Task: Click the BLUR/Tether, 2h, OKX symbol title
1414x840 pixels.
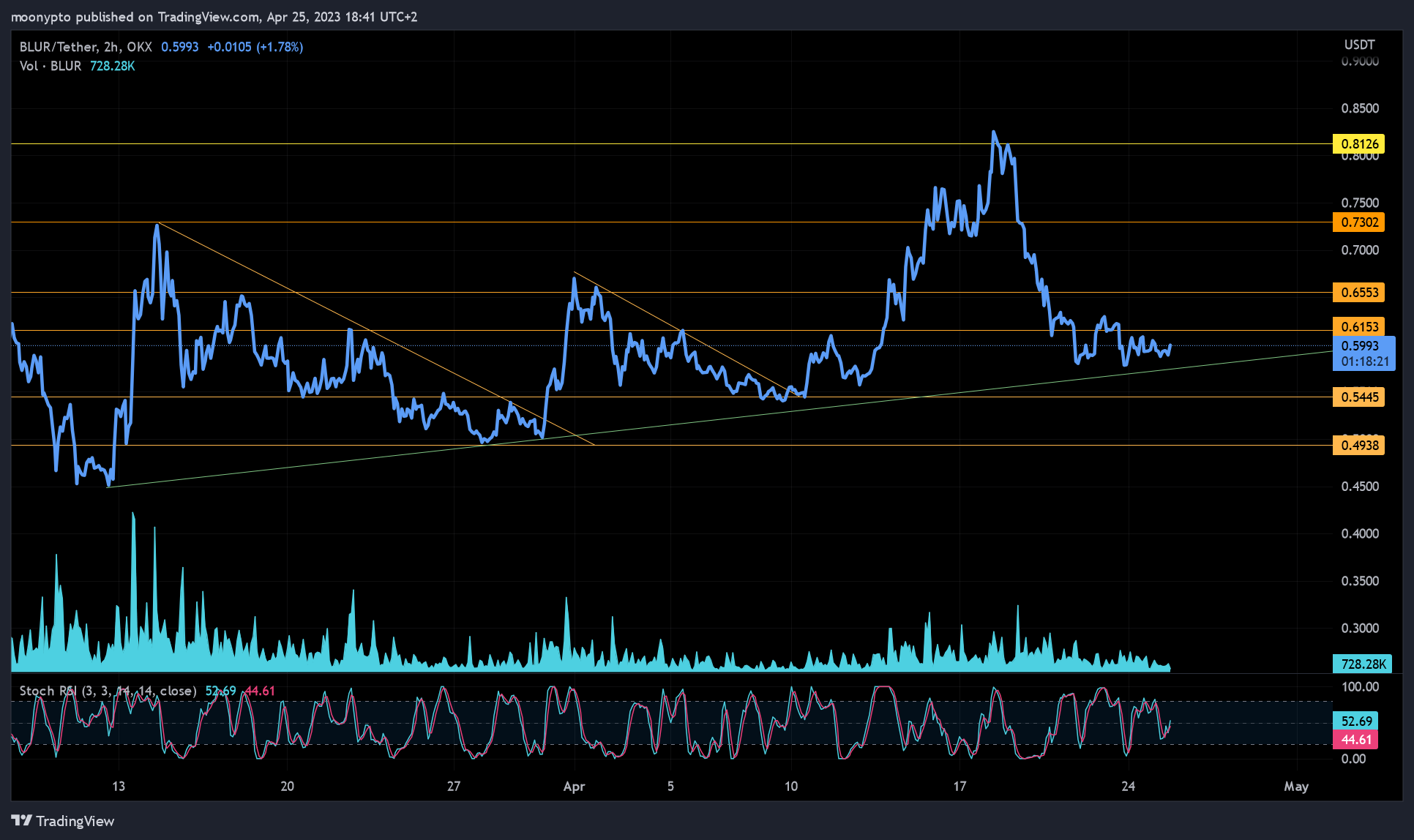Action: 86,47
